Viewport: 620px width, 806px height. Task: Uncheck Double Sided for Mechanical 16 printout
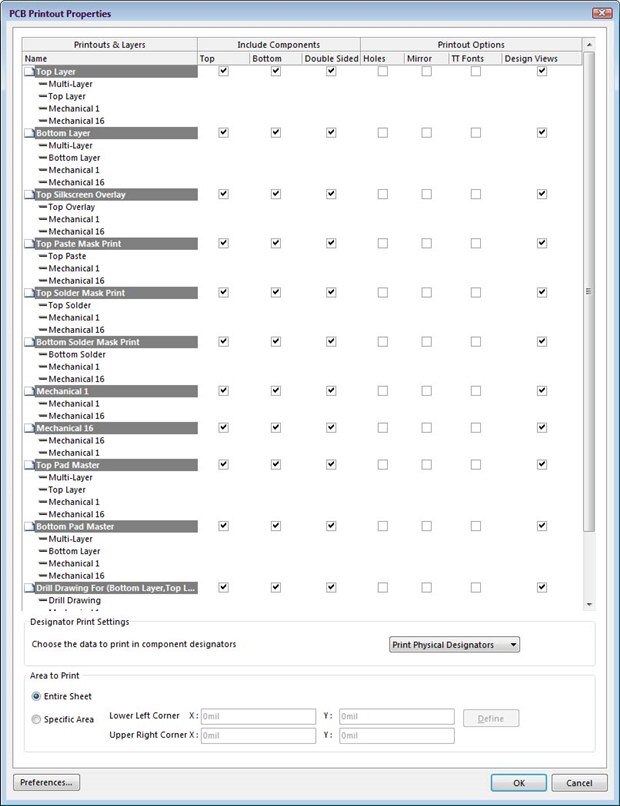(x=331, y=428)
